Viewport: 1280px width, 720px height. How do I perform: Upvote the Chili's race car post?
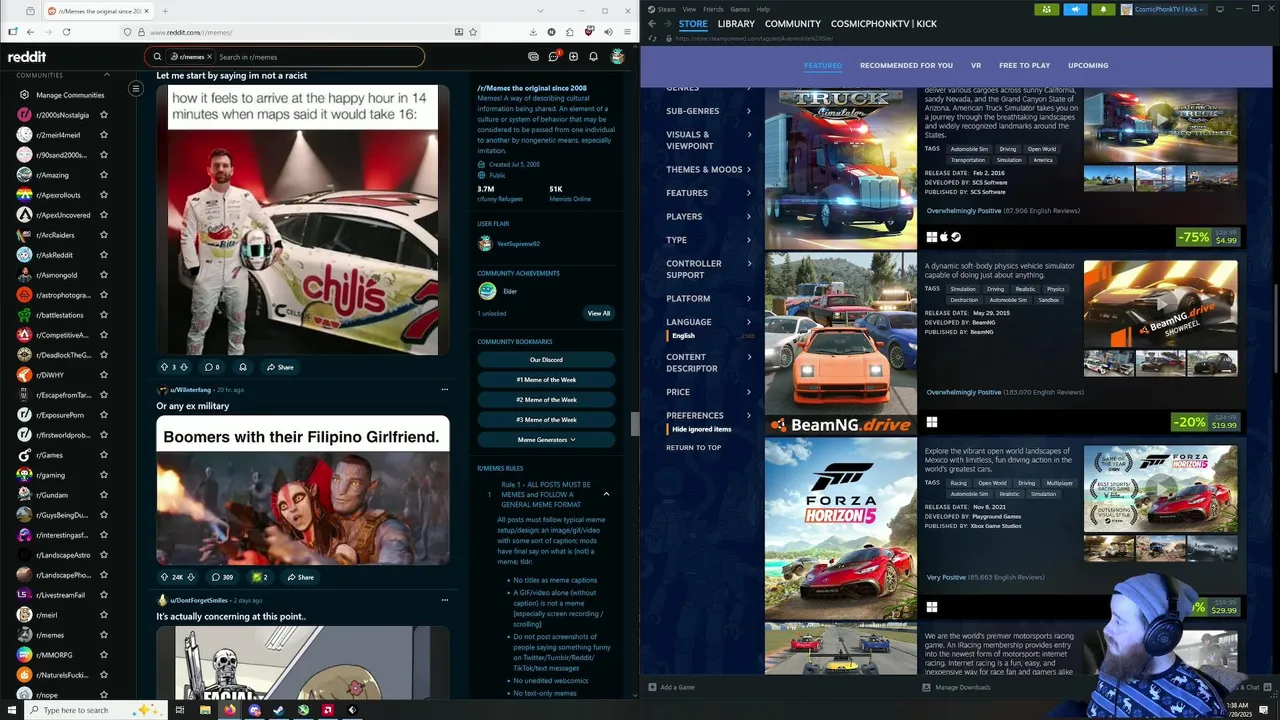[165, 367]
